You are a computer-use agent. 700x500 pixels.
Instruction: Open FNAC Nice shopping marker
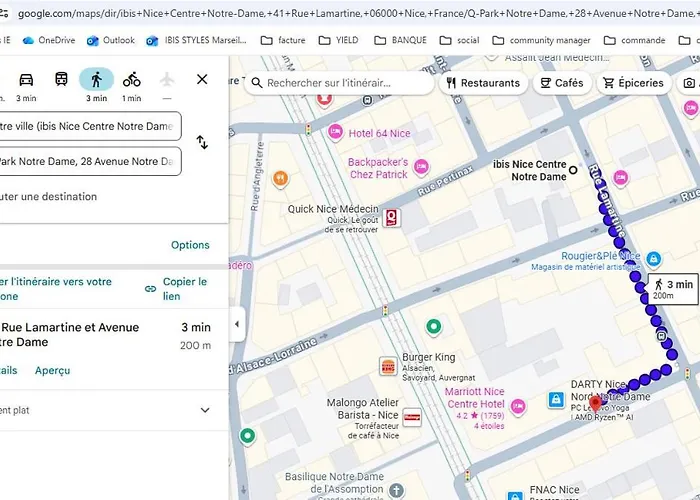[514, 496]
